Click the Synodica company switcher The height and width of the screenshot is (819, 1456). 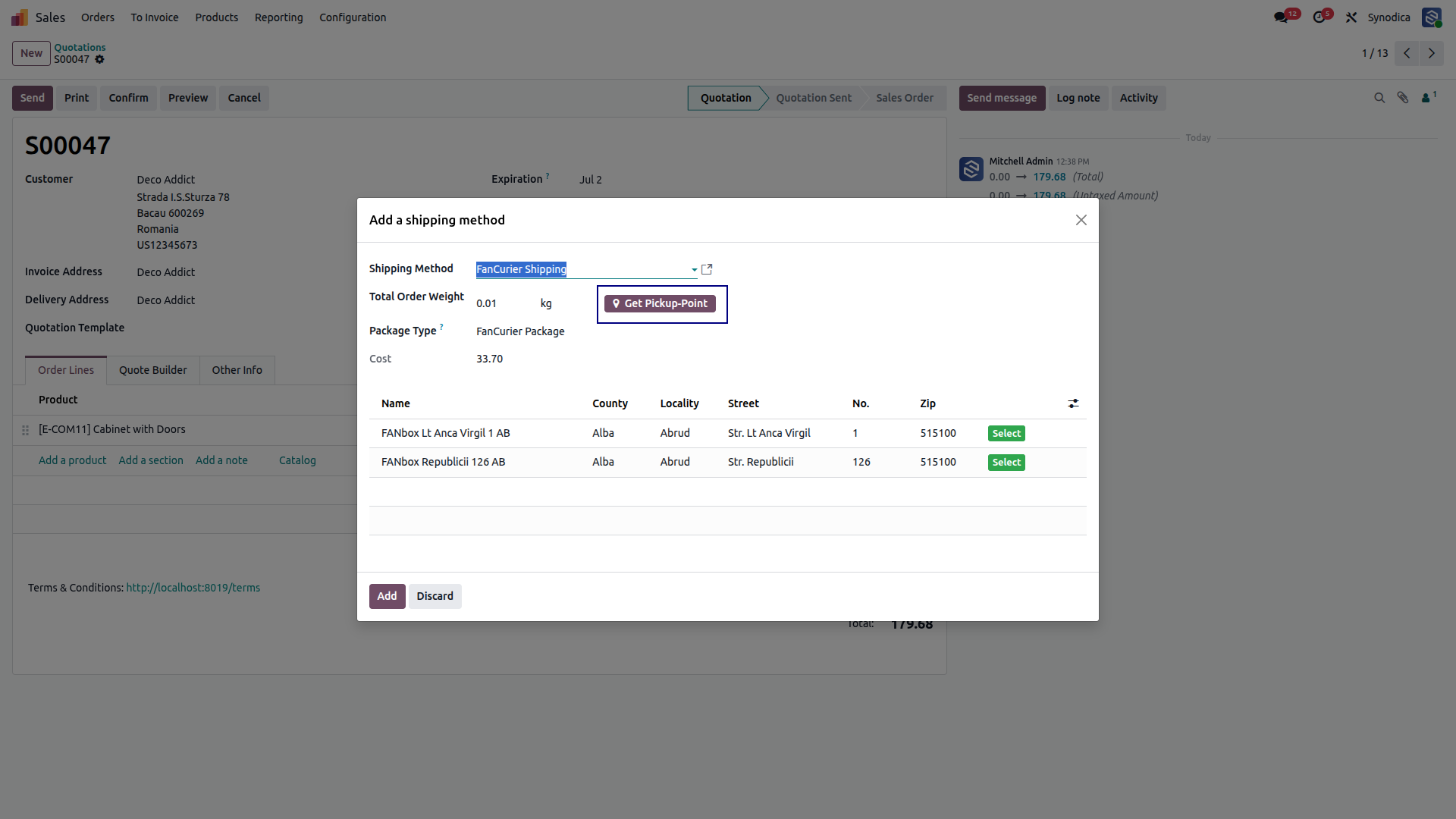point(1389,17)
